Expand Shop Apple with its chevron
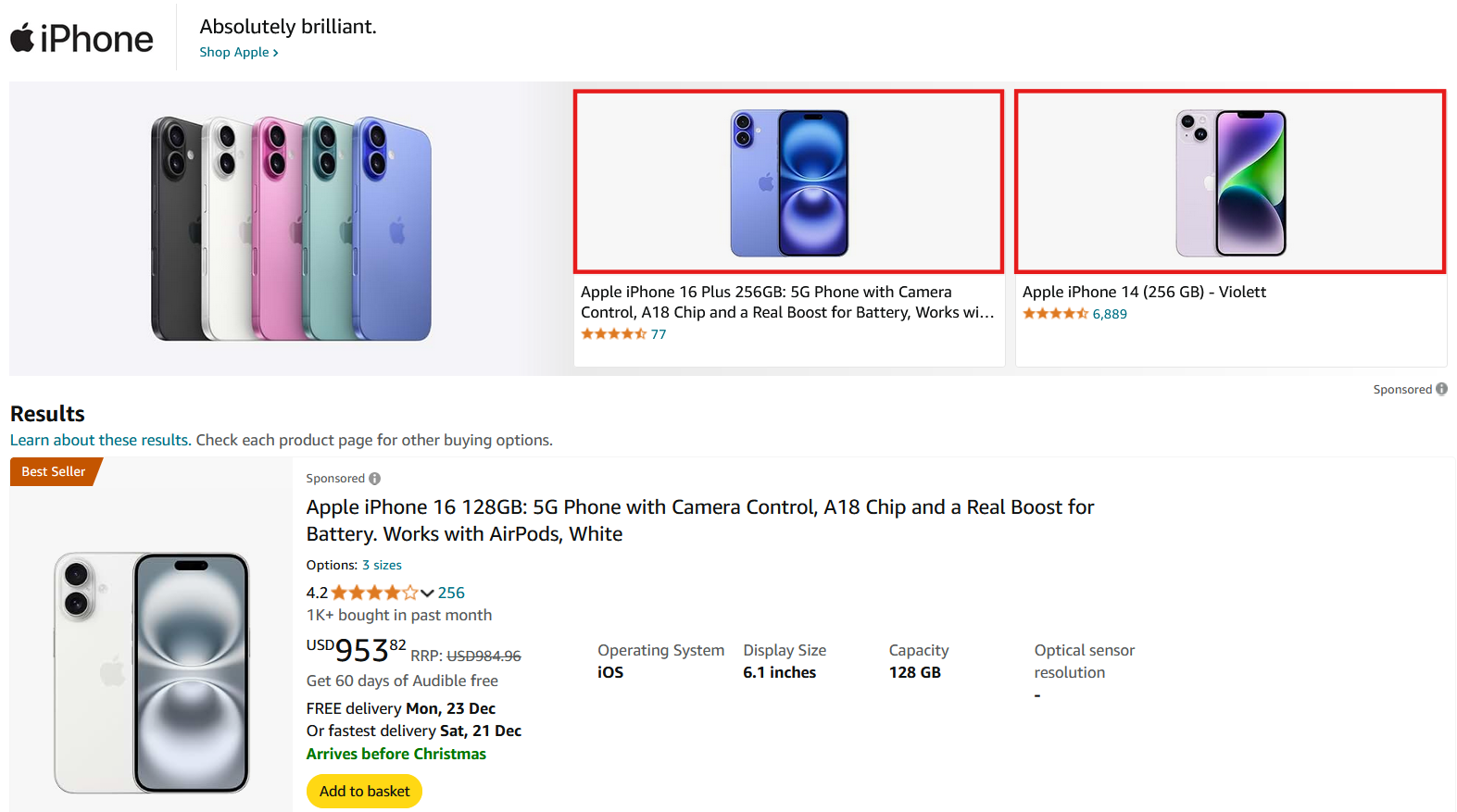 pyautogui.click(x=238, y=52)
